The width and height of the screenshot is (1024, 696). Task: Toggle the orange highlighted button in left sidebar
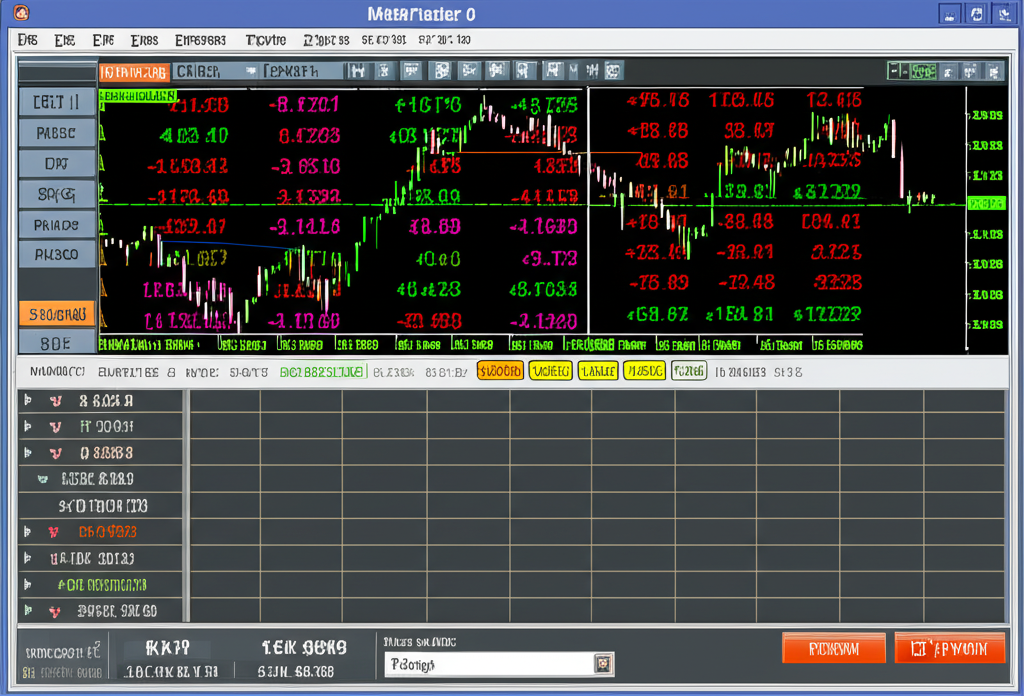[57, 314]
